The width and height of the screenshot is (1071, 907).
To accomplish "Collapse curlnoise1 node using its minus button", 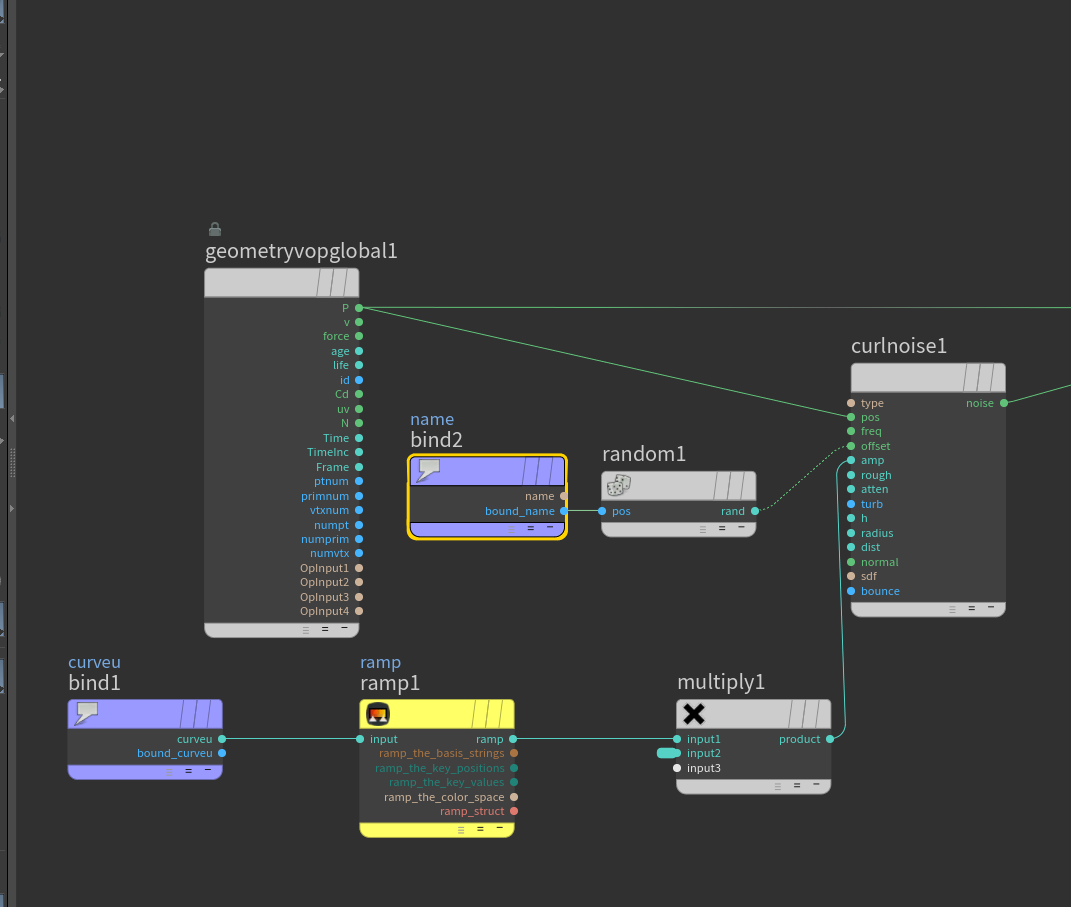I will pyautogui.click(x=991, y=607).
